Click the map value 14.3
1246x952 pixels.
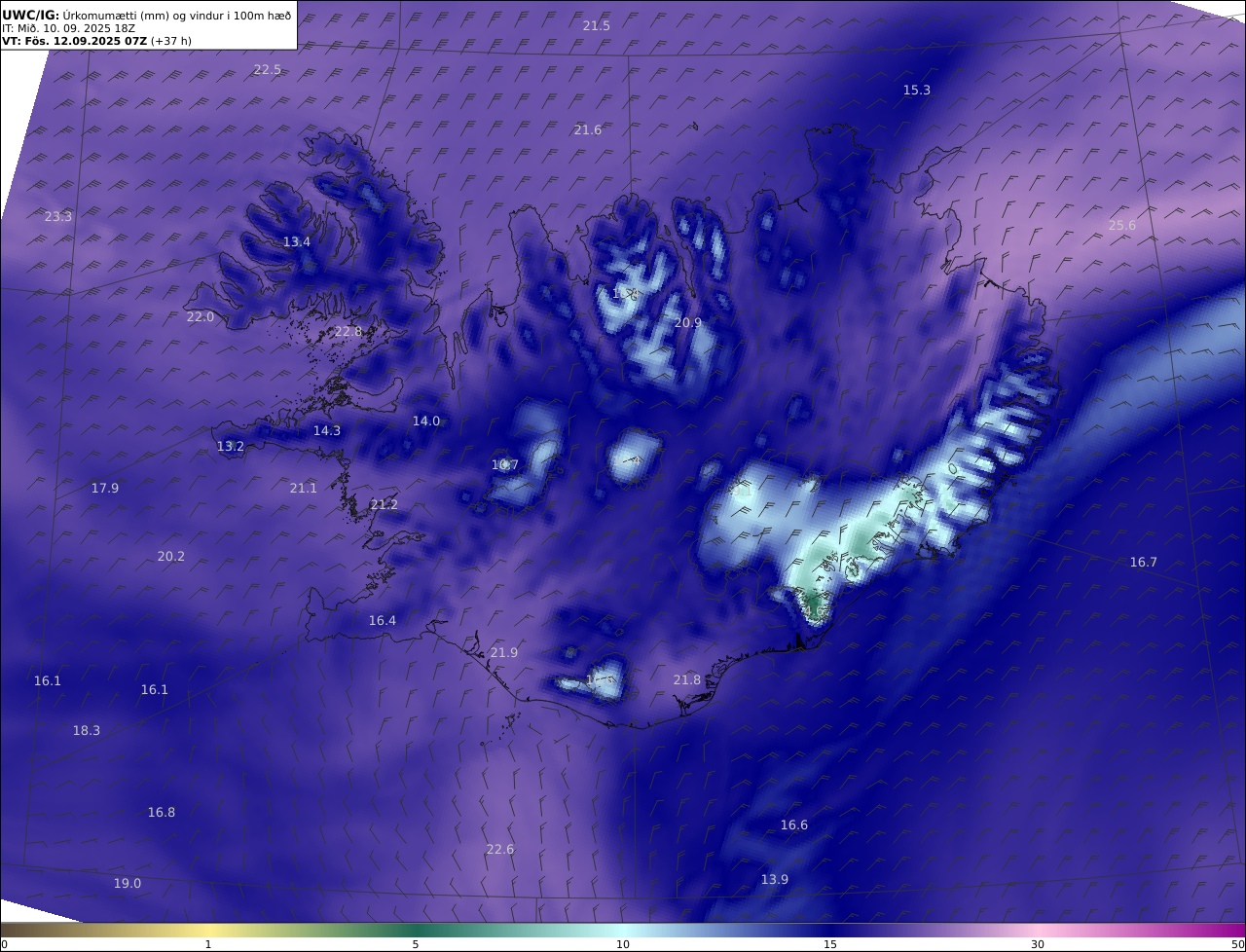[327, 430]
